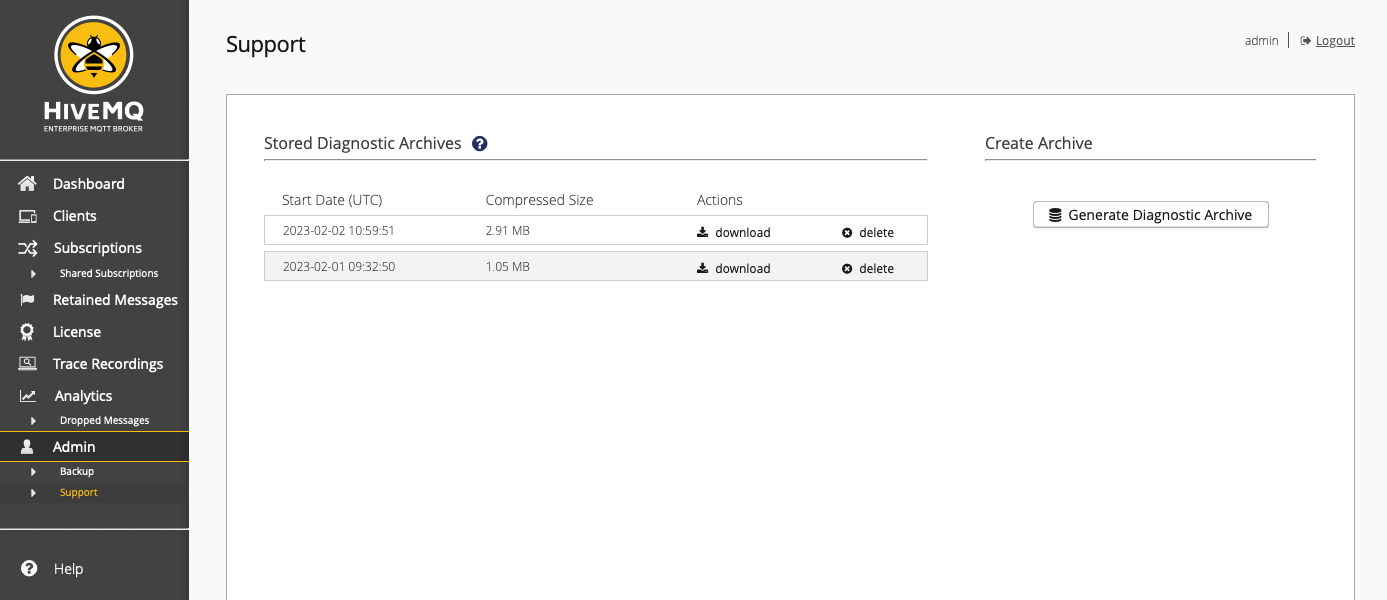The height and width of the screenshot is (600, 1387).
Task: Click the Trace Recordings laptop icon
Action: tap(28, 364)
